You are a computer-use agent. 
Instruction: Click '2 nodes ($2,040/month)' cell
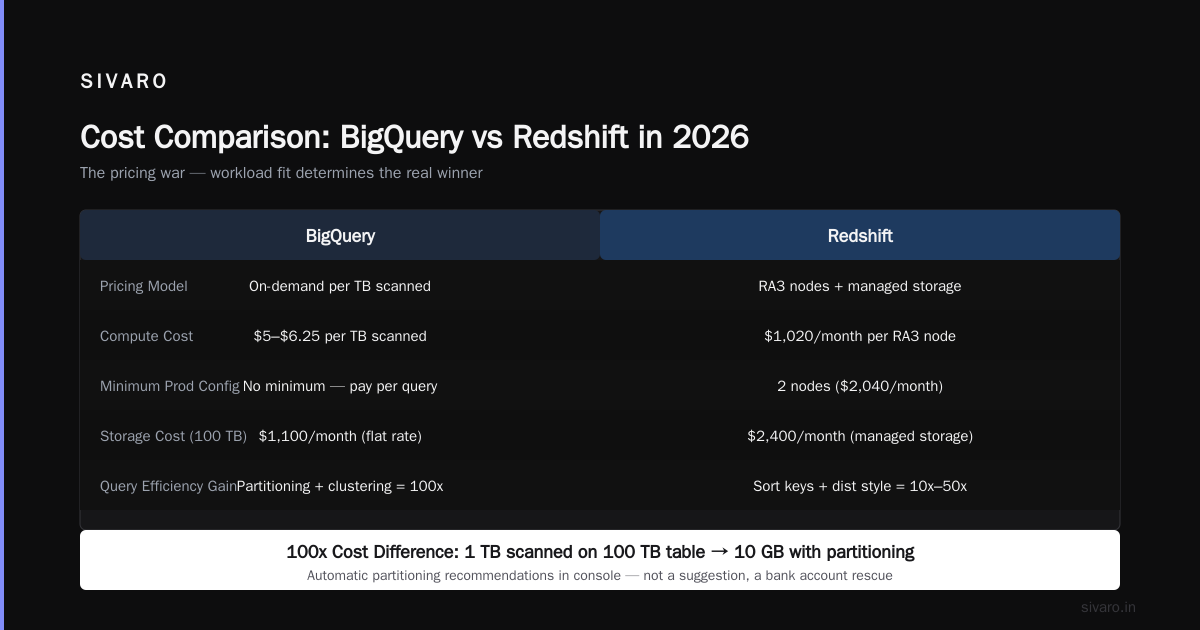tap(860, 386)
